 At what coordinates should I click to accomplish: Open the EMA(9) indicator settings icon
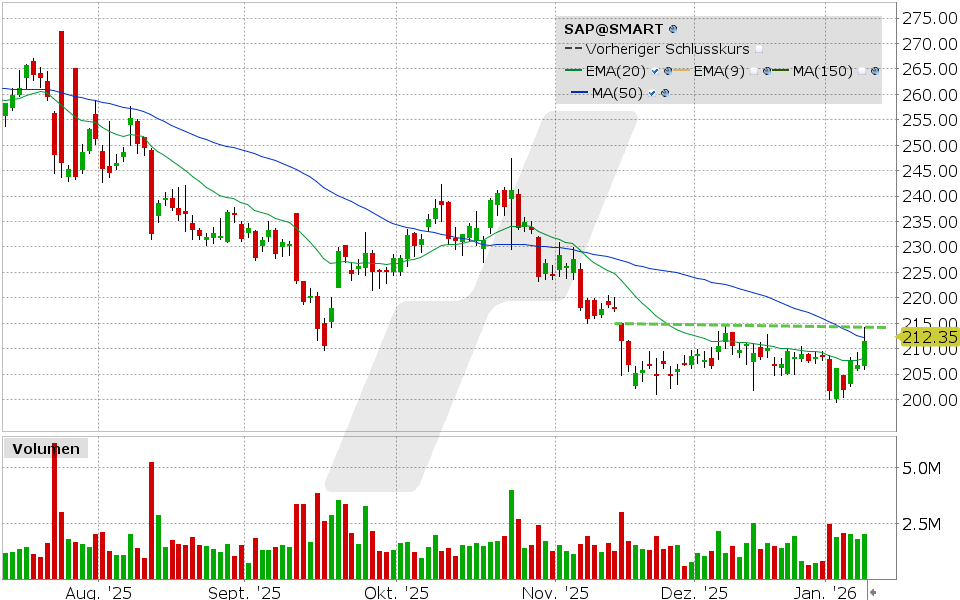(x=767, y=70)
